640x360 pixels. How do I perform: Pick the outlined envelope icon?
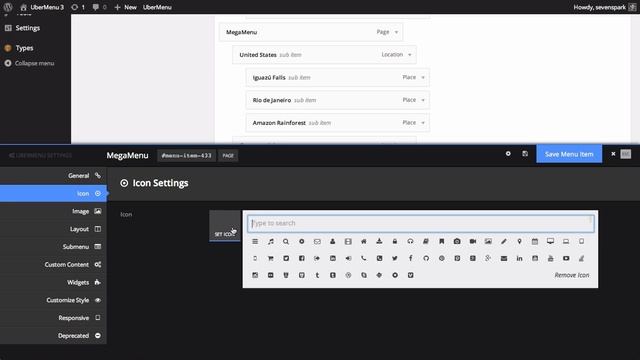(x=317, y=242)
